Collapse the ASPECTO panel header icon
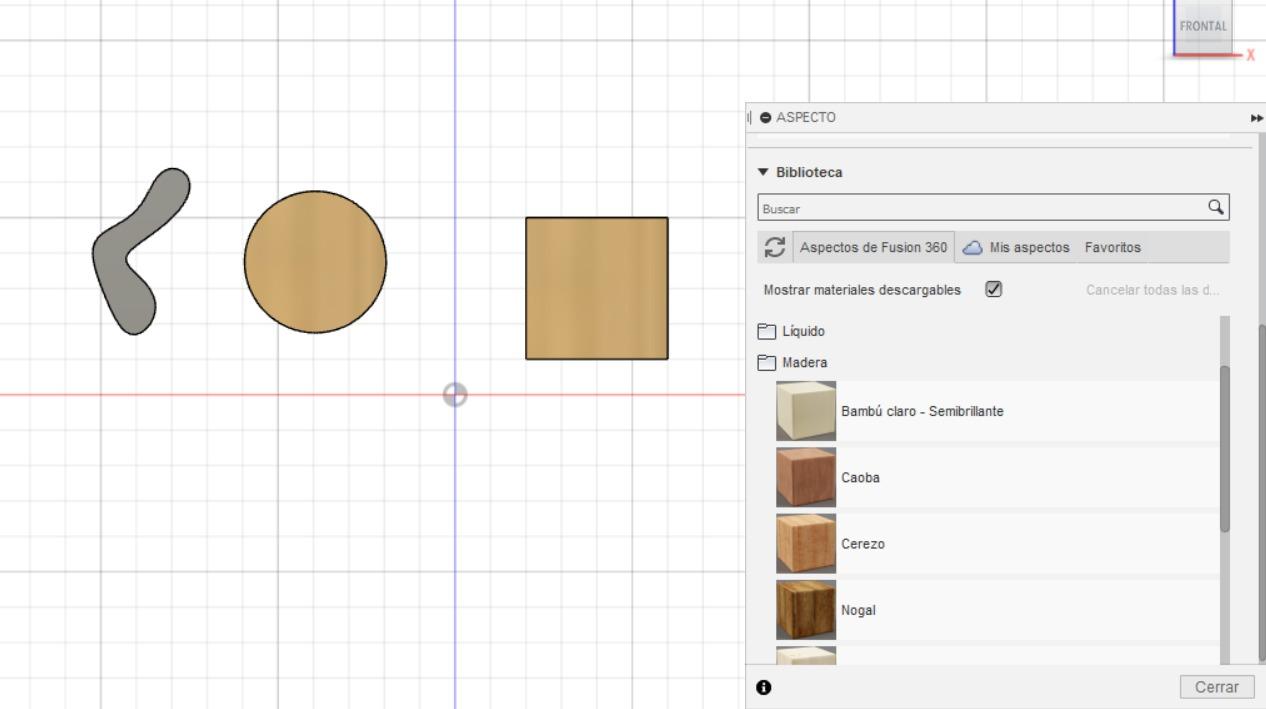This screenshot has width=1266, height=709. [x=766, y=118]
